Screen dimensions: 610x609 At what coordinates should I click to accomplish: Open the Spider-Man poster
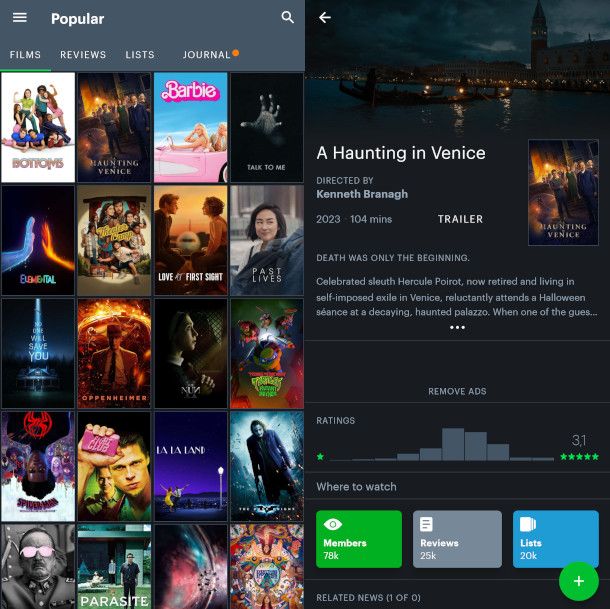pyautogui.click(x=38, y=466)
